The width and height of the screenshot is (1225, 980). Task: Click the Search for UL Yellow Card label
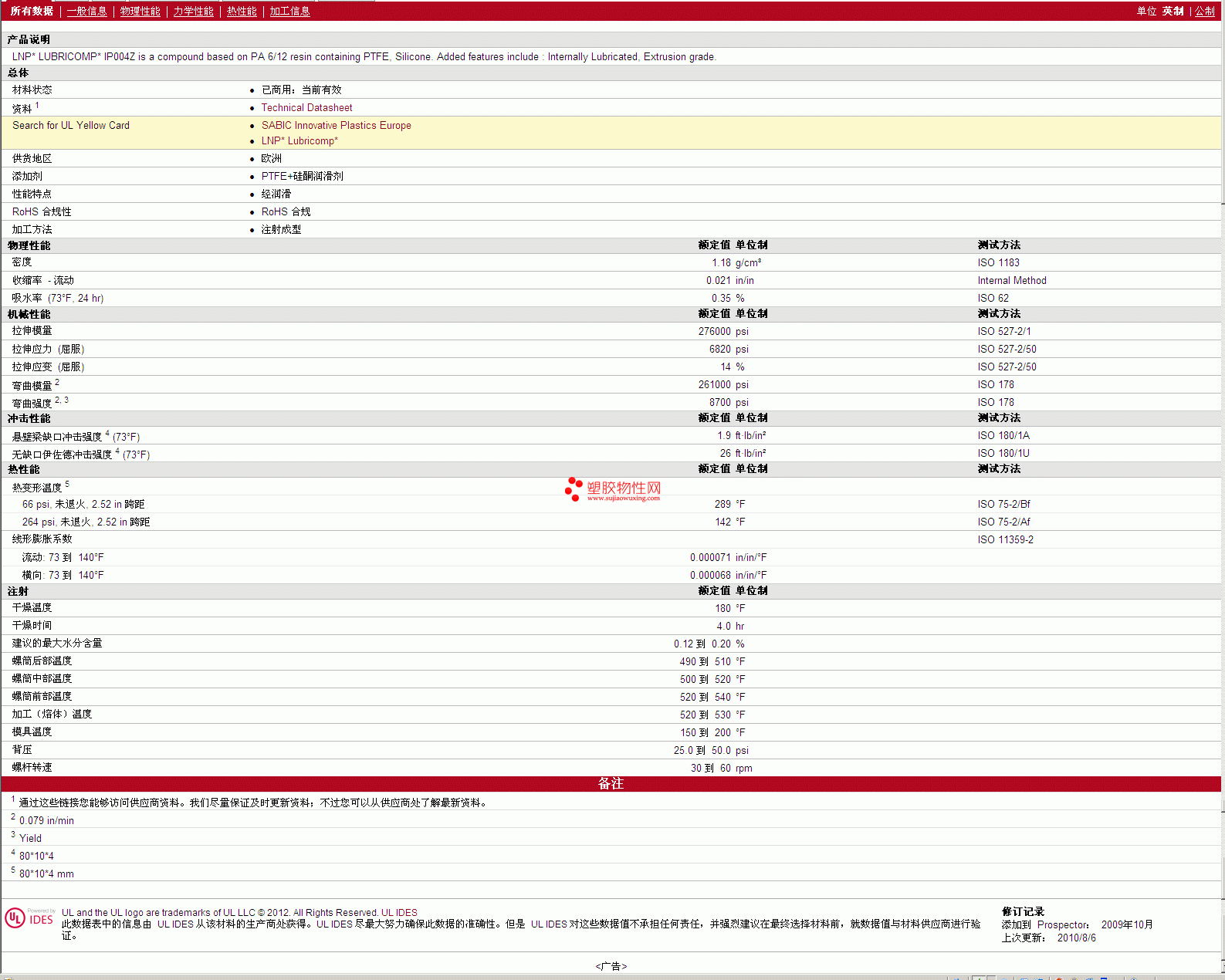pyautogui.click(x=71, y=126)
